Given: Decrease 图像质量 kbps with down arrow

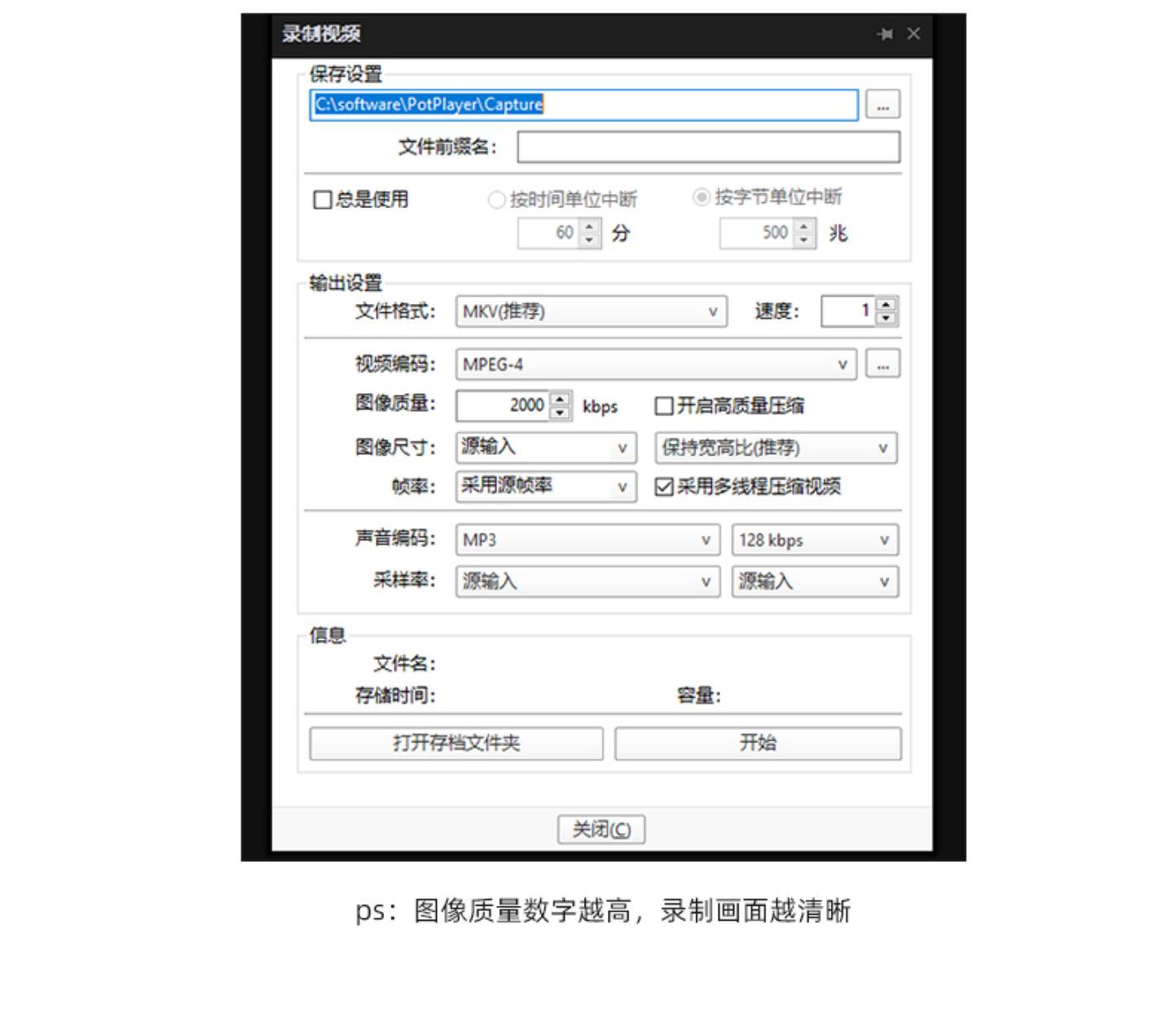Looking at the screenshot, I should [561, 412].
